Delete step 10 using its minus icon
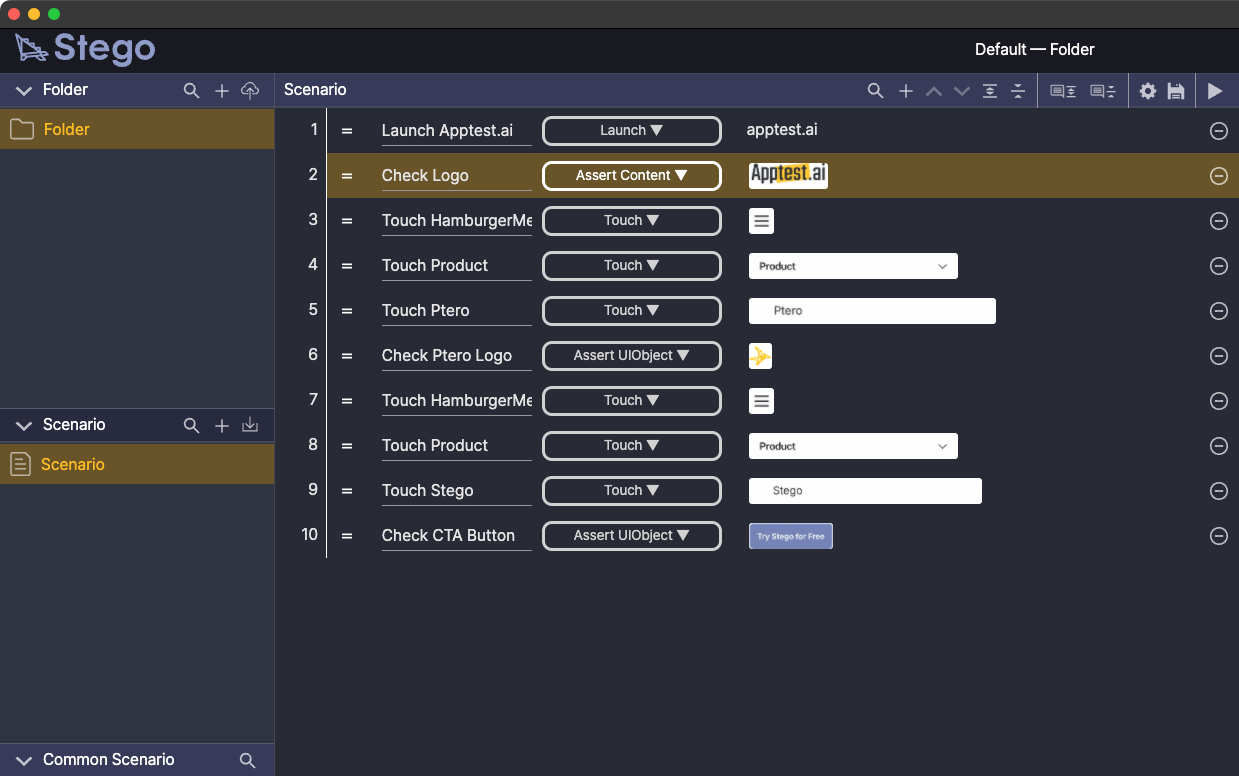The width and height of the screenshot is (1239, 776). pyautogui.click(x=1218, y=536)
